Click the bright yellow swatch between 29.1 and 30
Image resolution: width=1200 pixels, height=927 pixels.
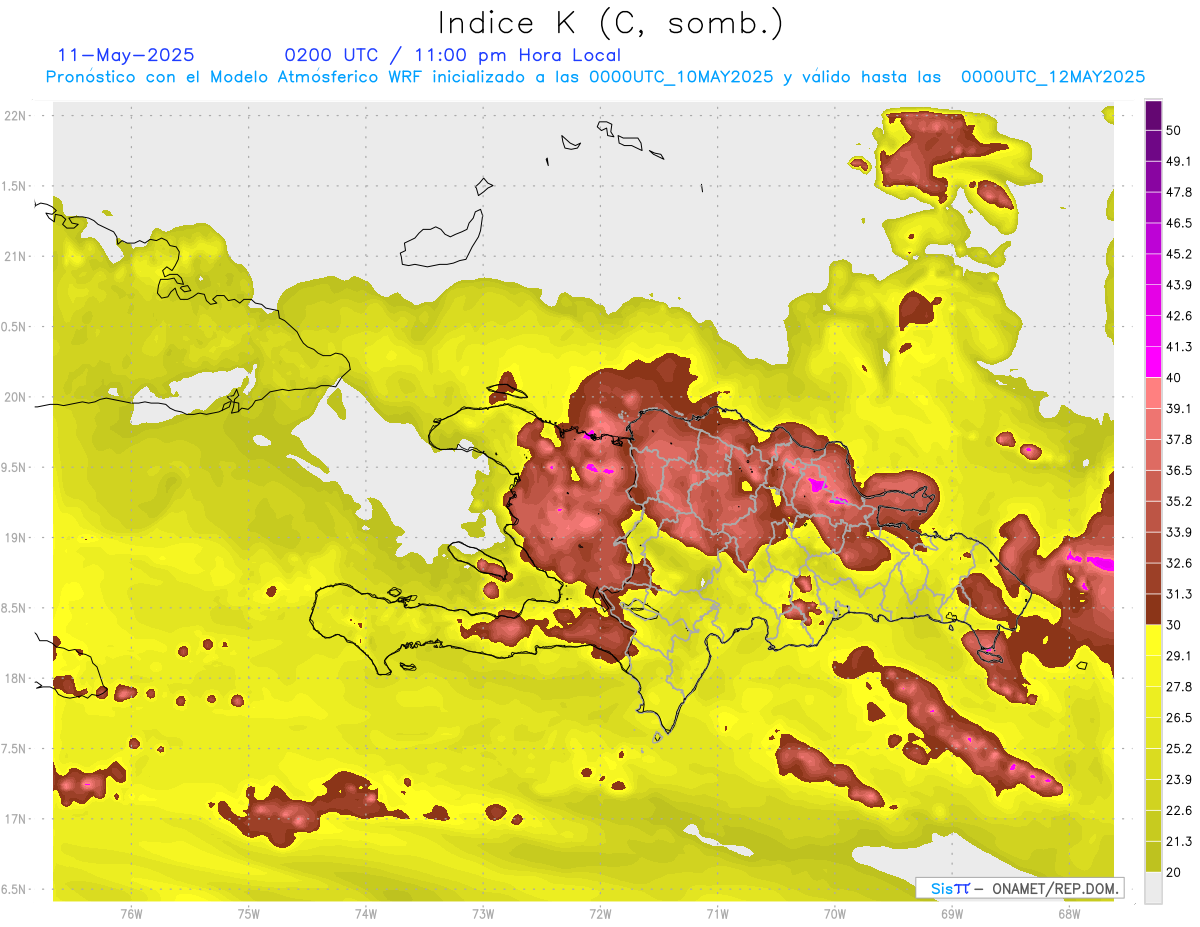pos(1153,640)
